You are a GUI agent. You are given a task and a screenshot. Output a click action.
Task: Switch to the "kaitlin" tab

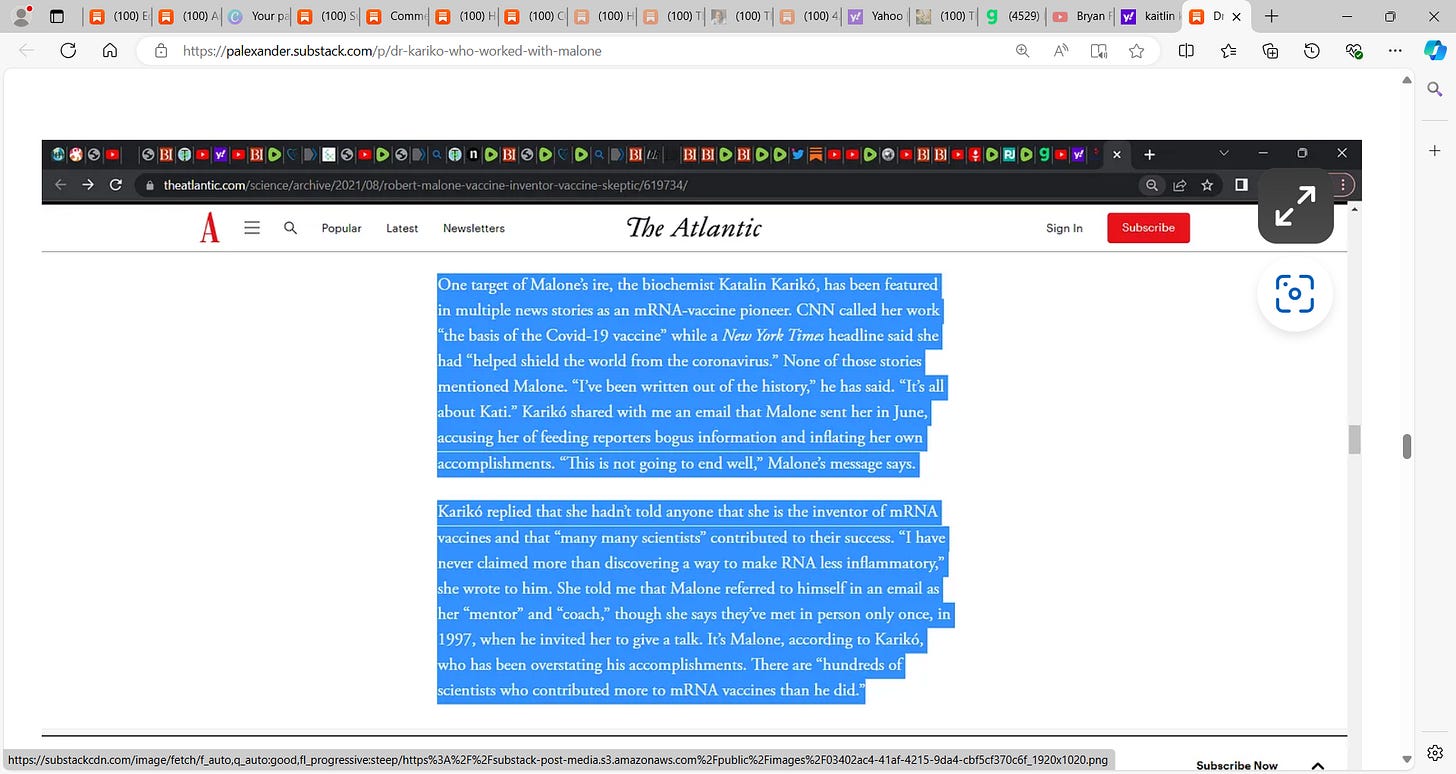pyautogui.click(x=1148, y=16)
